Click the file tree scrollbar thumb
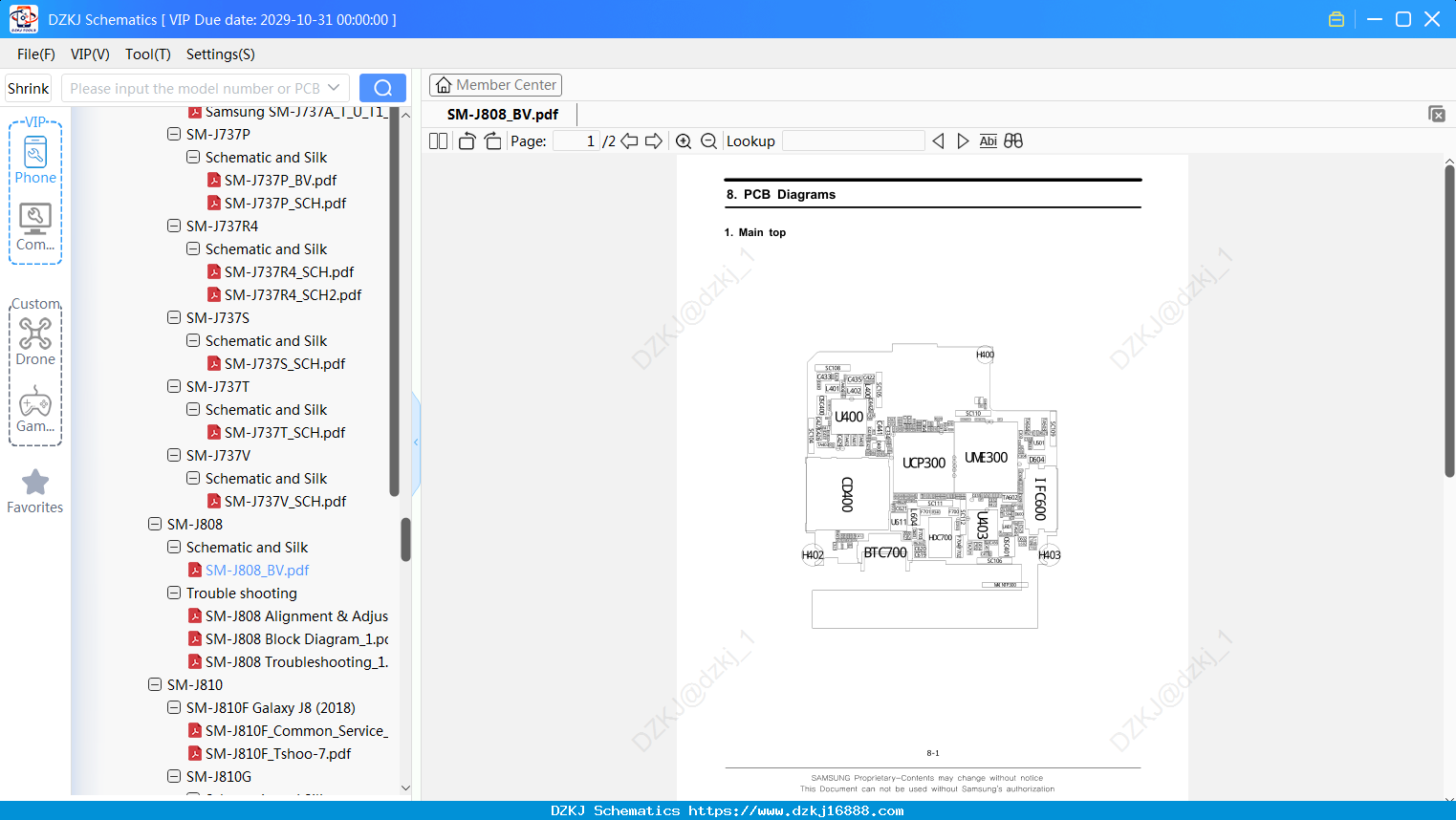1456x820 pixels. (x=405, y=539)
